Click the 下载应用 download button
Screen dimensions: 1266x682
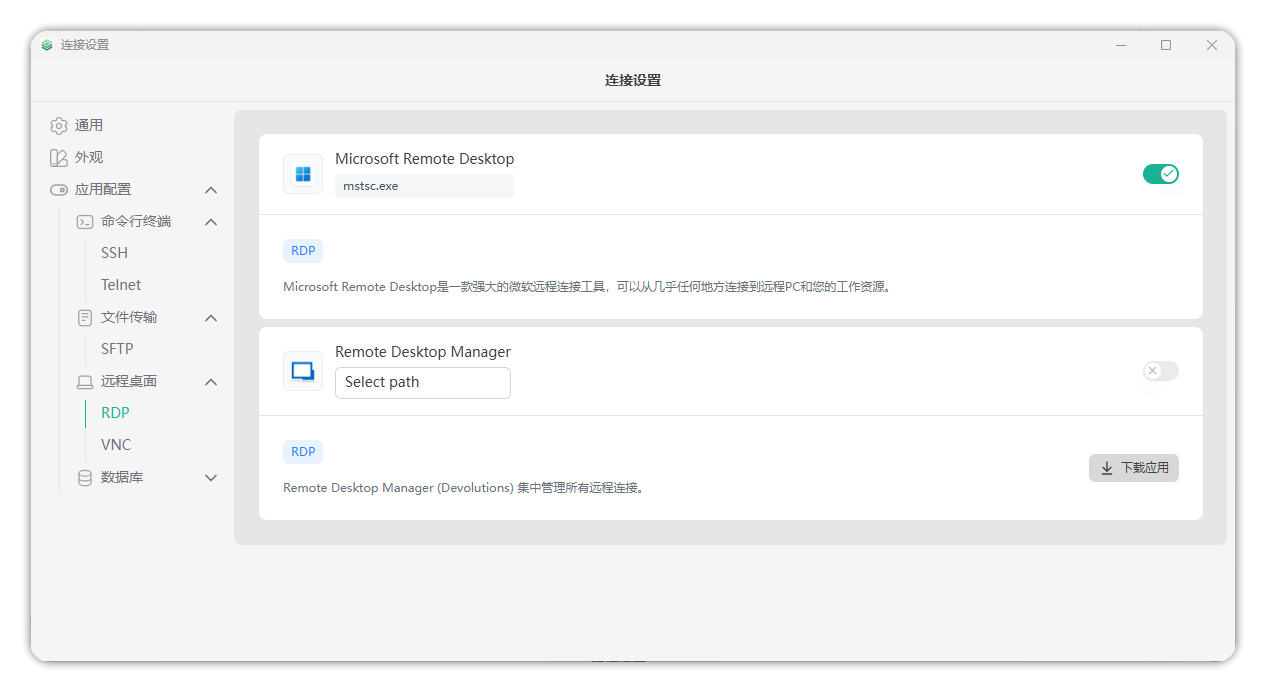coord(1133,468)
